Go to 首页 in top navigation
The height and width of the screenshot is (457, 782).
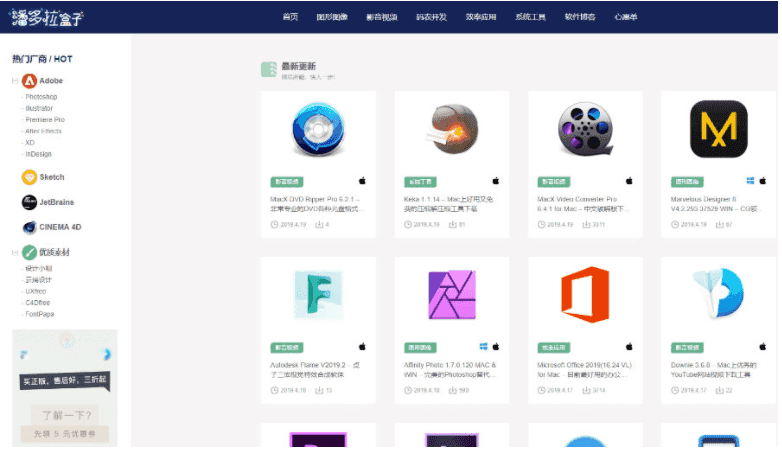point(290,17)
